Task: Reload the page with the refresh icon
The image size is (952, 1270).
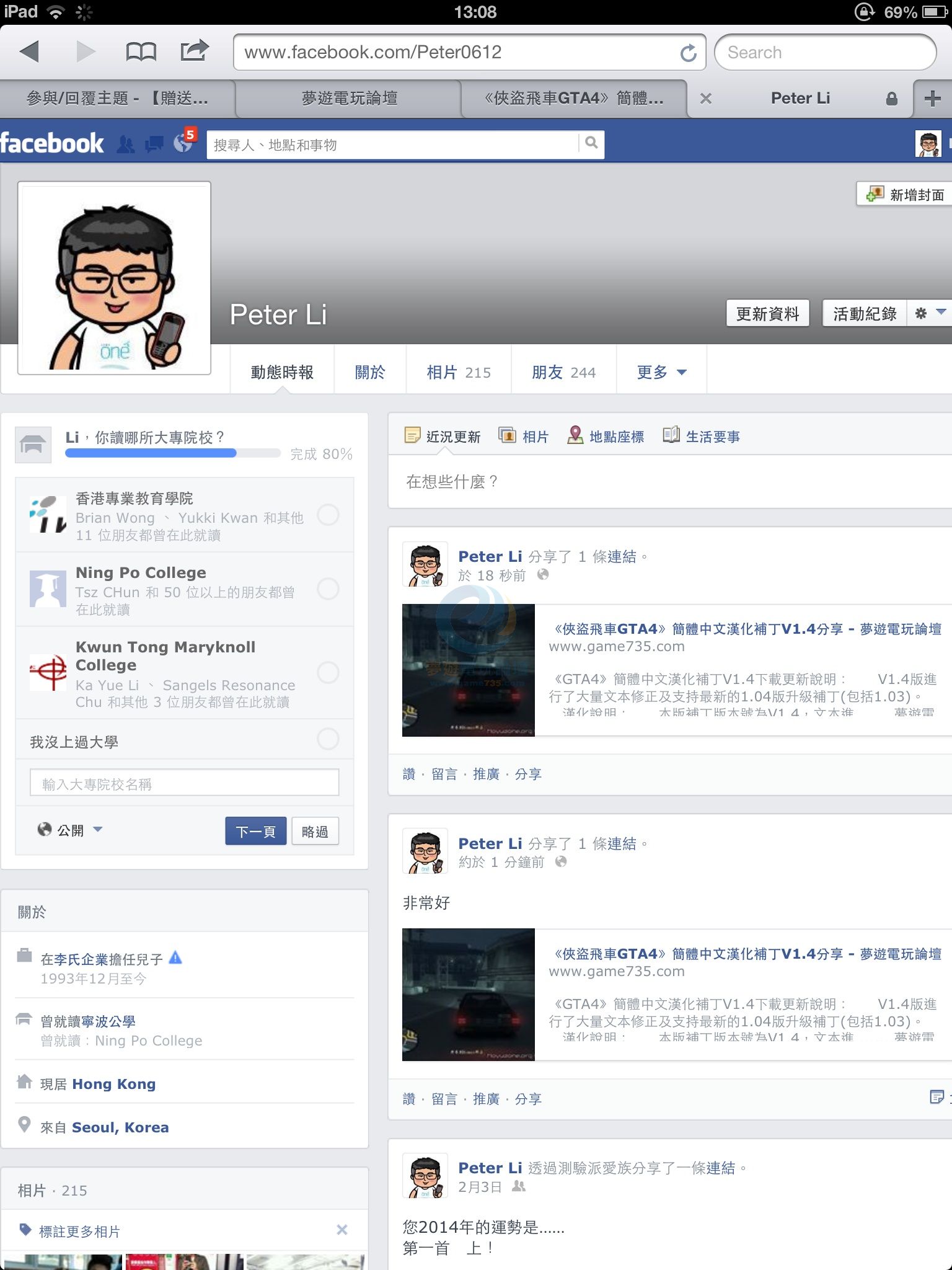Action: point(688,53)
